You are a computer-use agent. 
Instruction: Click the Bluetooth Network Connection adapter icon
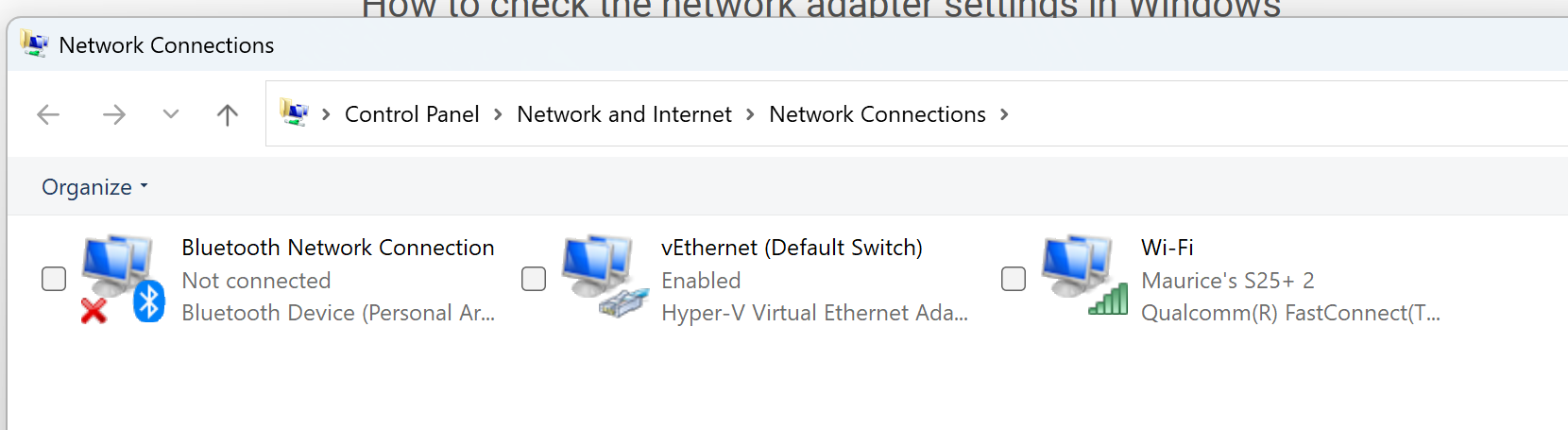click(122, 278)
